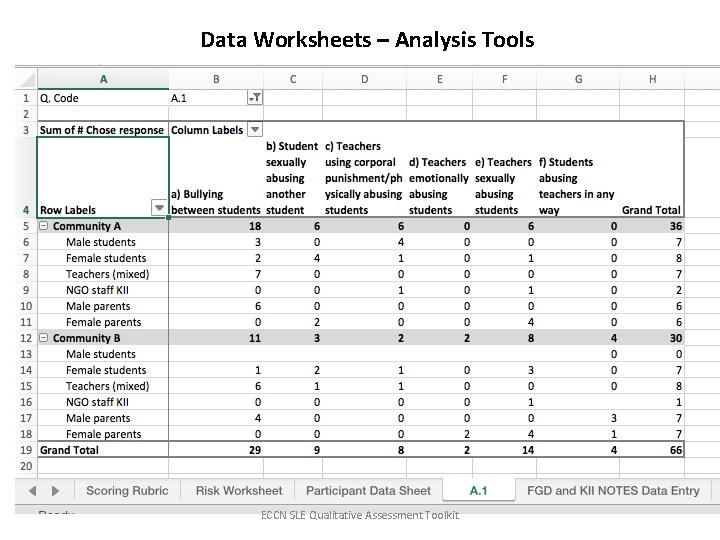
Task: Click 'Female parents' in row 18
Action: coord(104,435)
